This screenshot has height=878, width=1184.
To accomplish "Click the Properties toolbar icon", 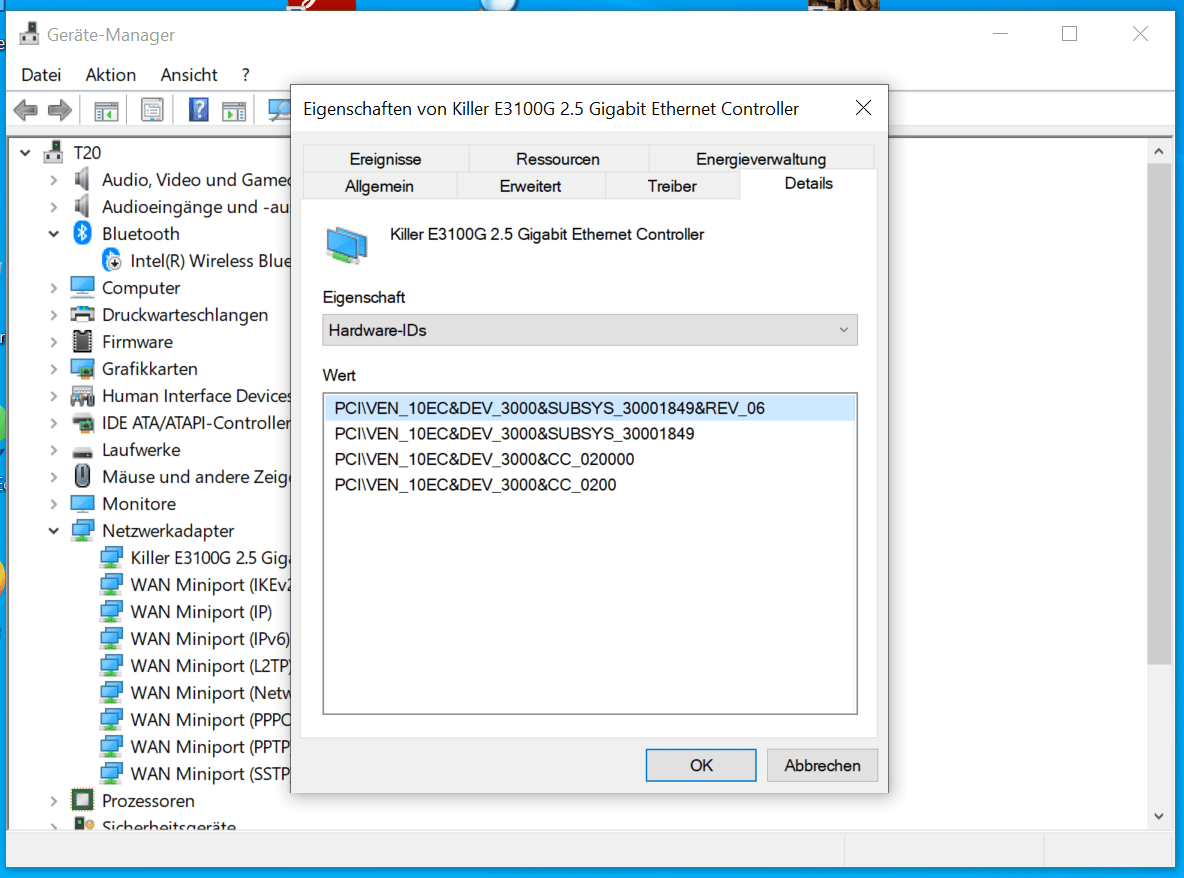I will [x=152, y=110].
